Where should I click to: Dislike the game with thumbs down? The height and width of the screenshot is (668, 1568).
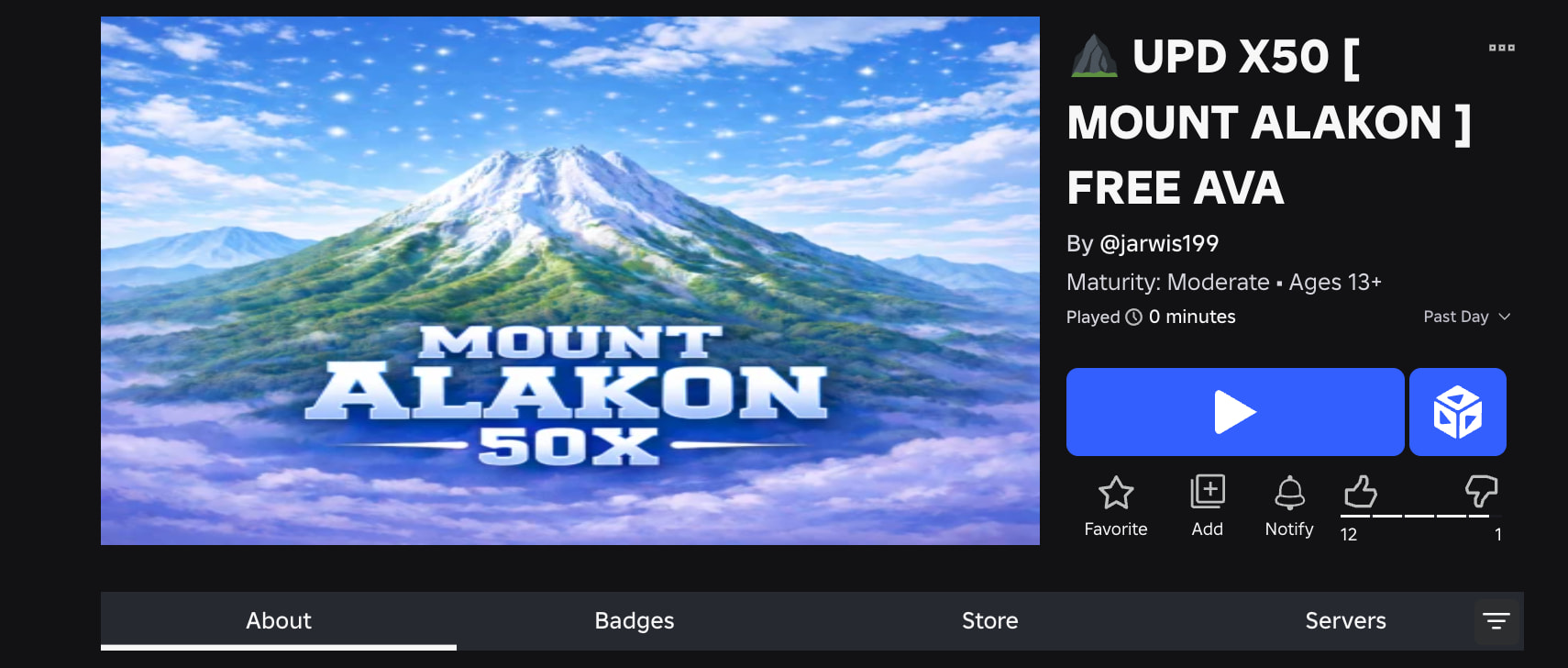click(1481, 492)
